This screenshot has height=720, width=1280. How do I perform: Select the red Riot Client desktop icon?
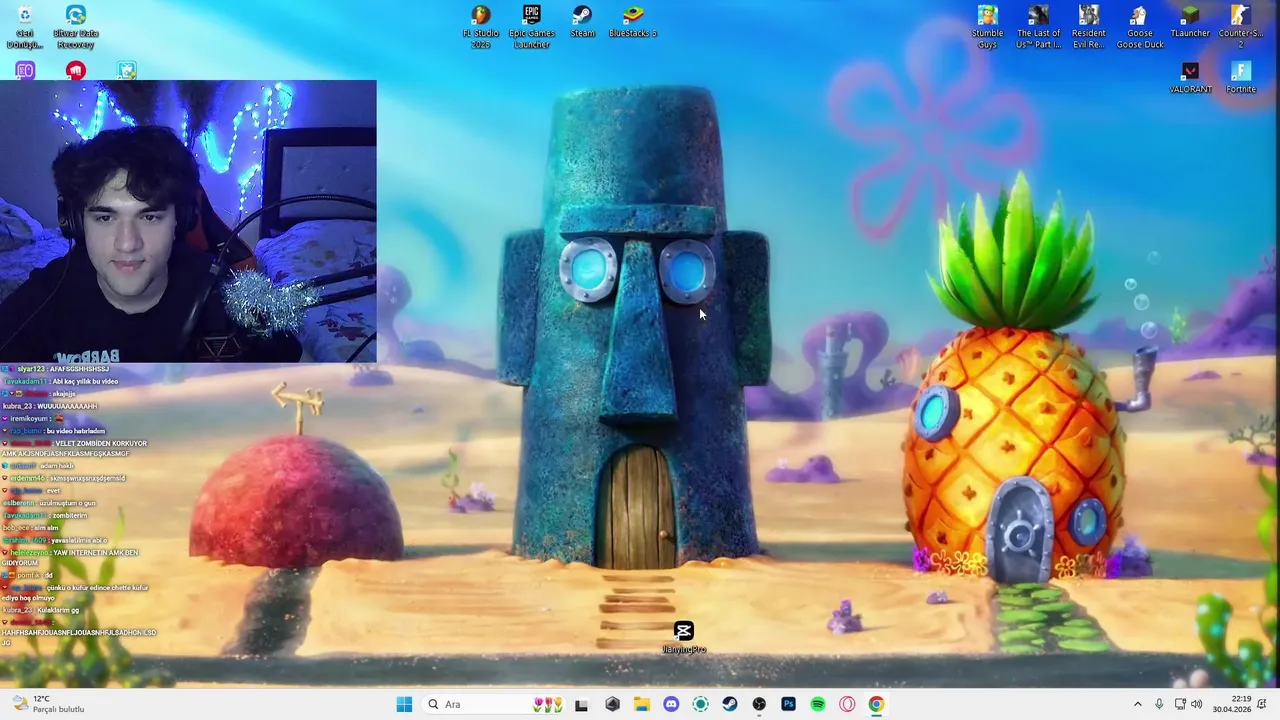pyautogui.click(x=75, y=71)
